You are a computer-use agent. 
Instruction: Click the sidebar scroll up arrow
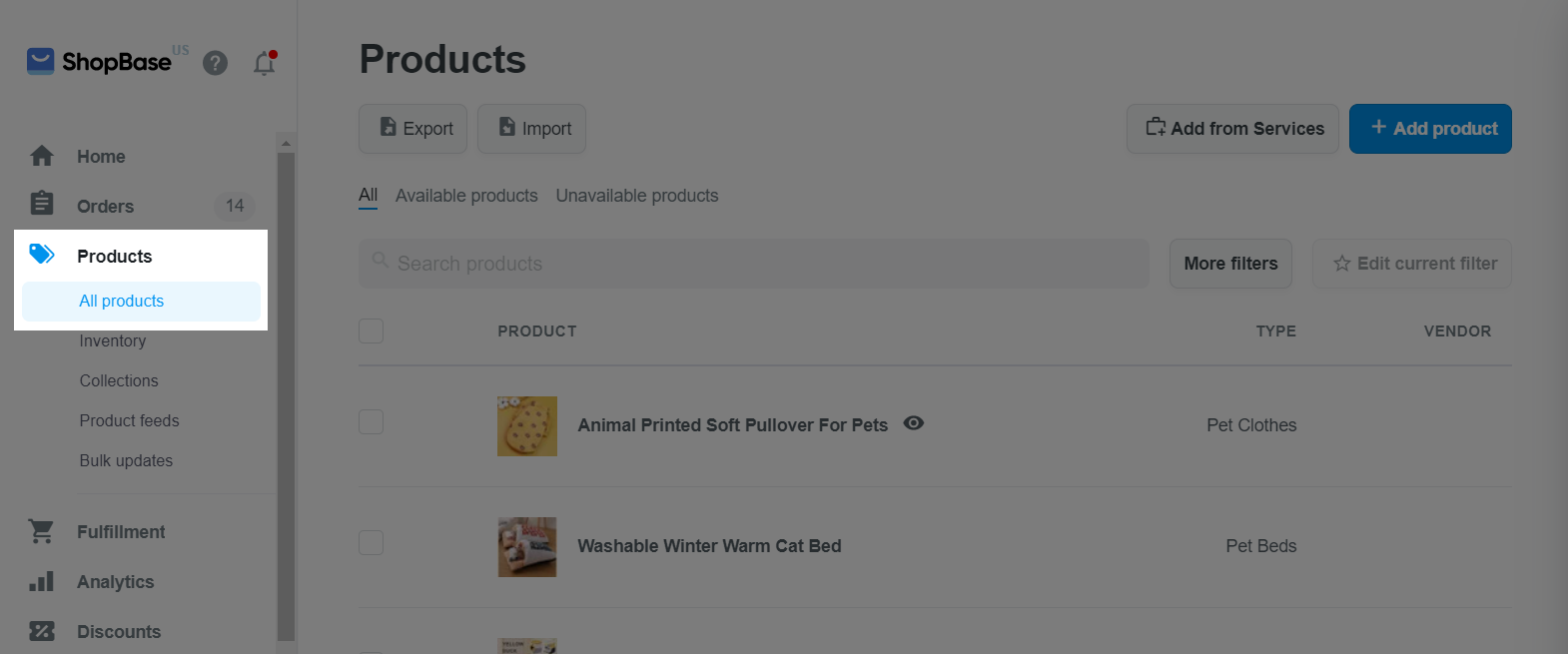coord(287,144)
